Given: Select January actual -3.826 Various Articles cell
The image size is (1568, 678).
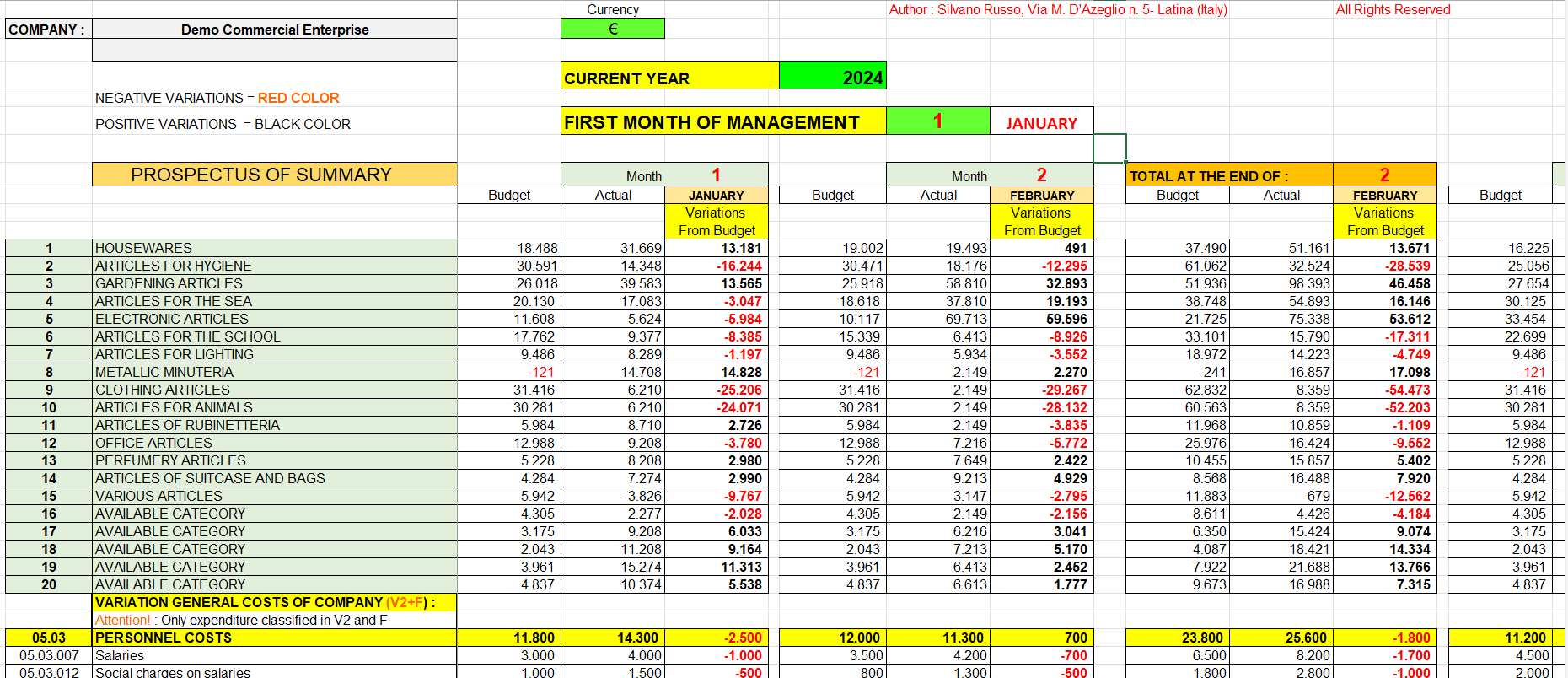Looking at the screenshot, I should coord(613,496).
